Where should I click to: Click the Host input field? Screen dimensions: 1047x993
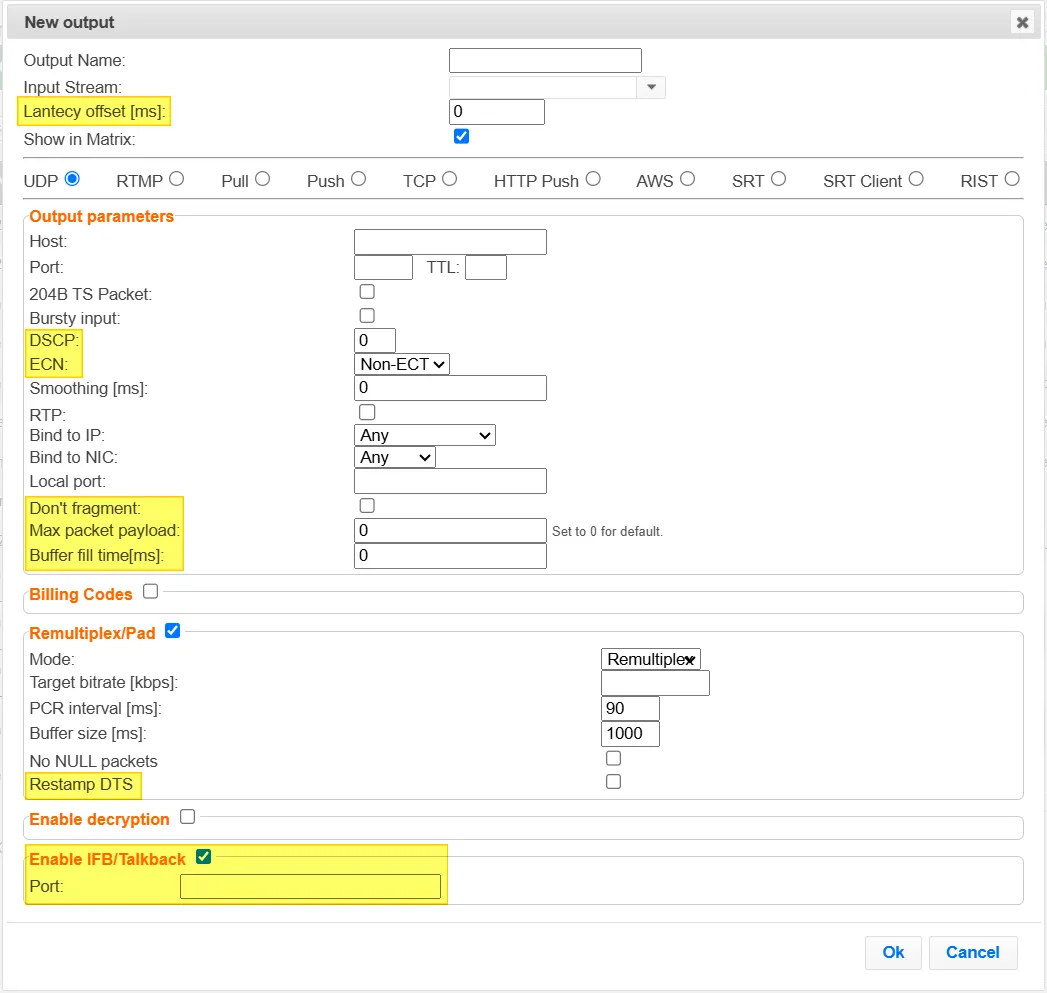451,242
